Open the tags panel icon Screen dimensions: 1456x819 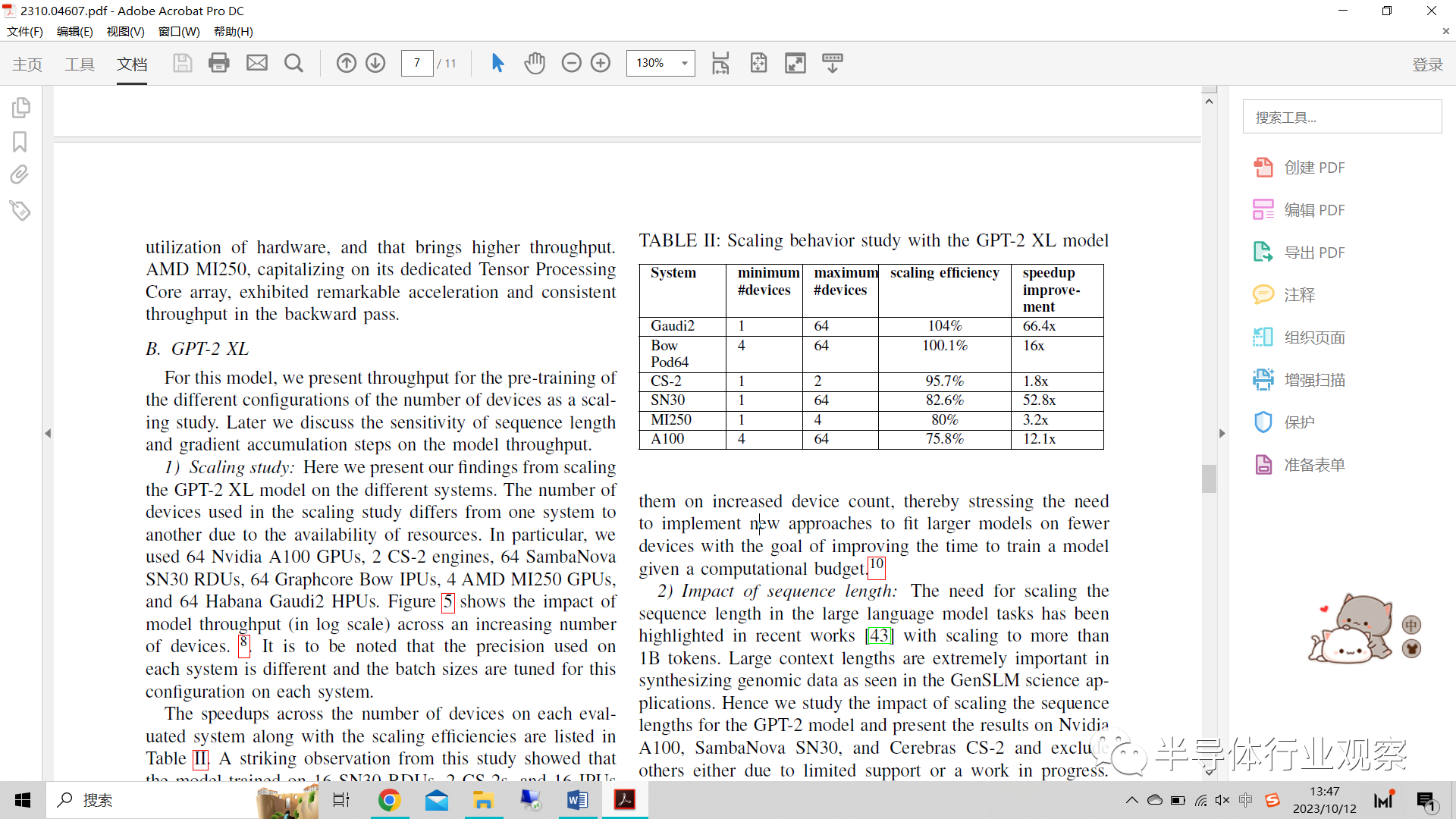click(20, 210)
